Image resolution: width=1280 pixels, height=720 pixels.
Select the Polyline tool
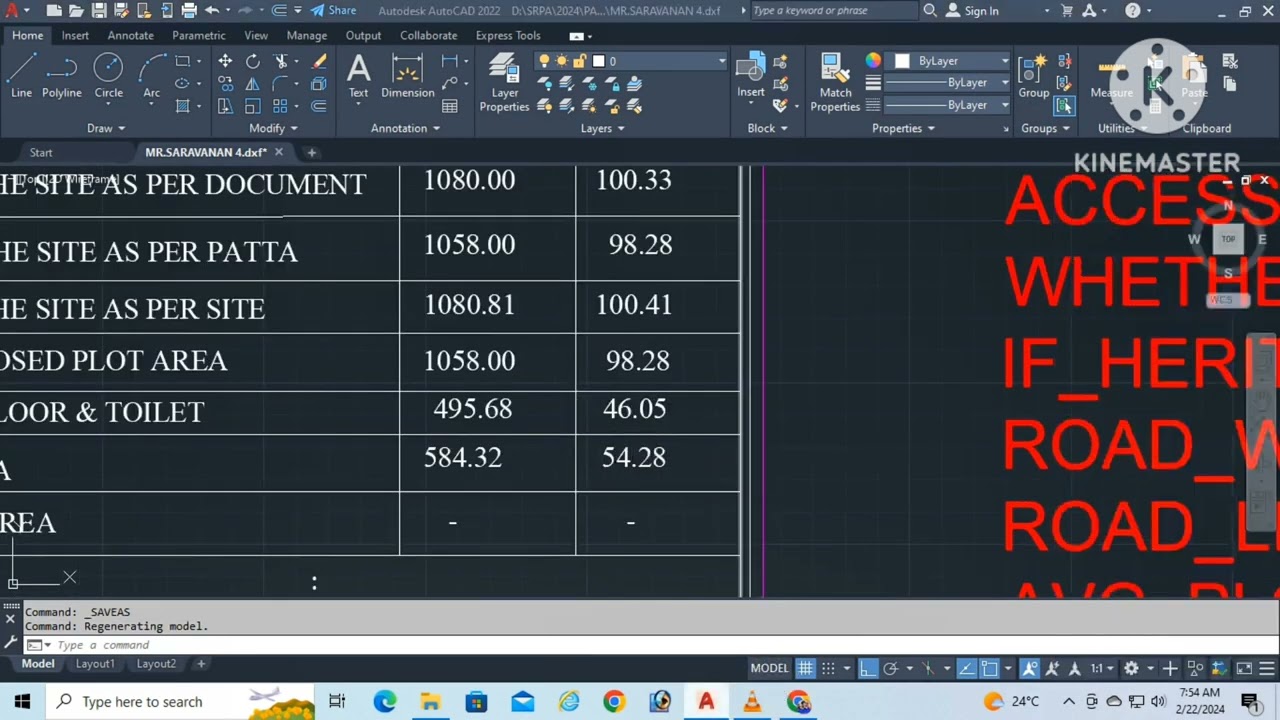click(61, 76)
